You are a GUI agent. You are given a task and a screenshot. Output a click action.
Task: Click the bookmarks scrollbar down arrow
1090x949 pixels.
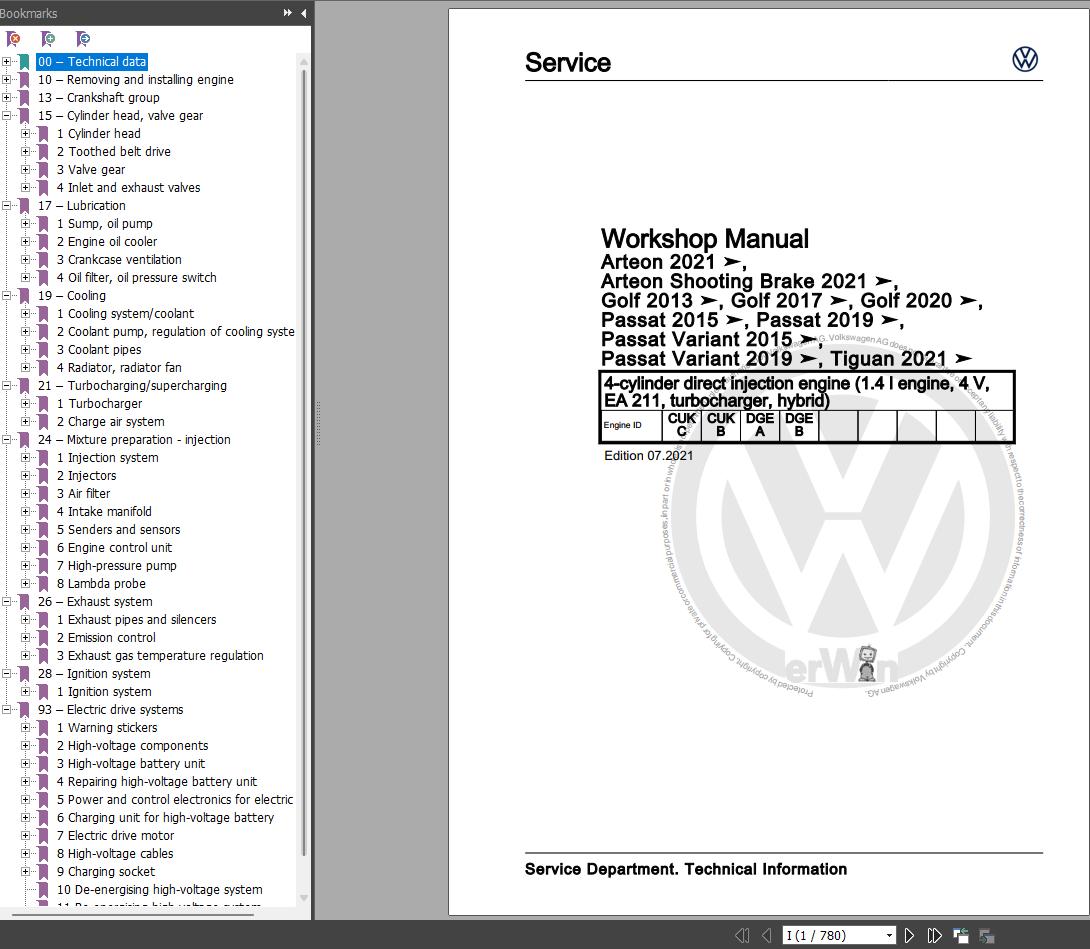[304, 898]
